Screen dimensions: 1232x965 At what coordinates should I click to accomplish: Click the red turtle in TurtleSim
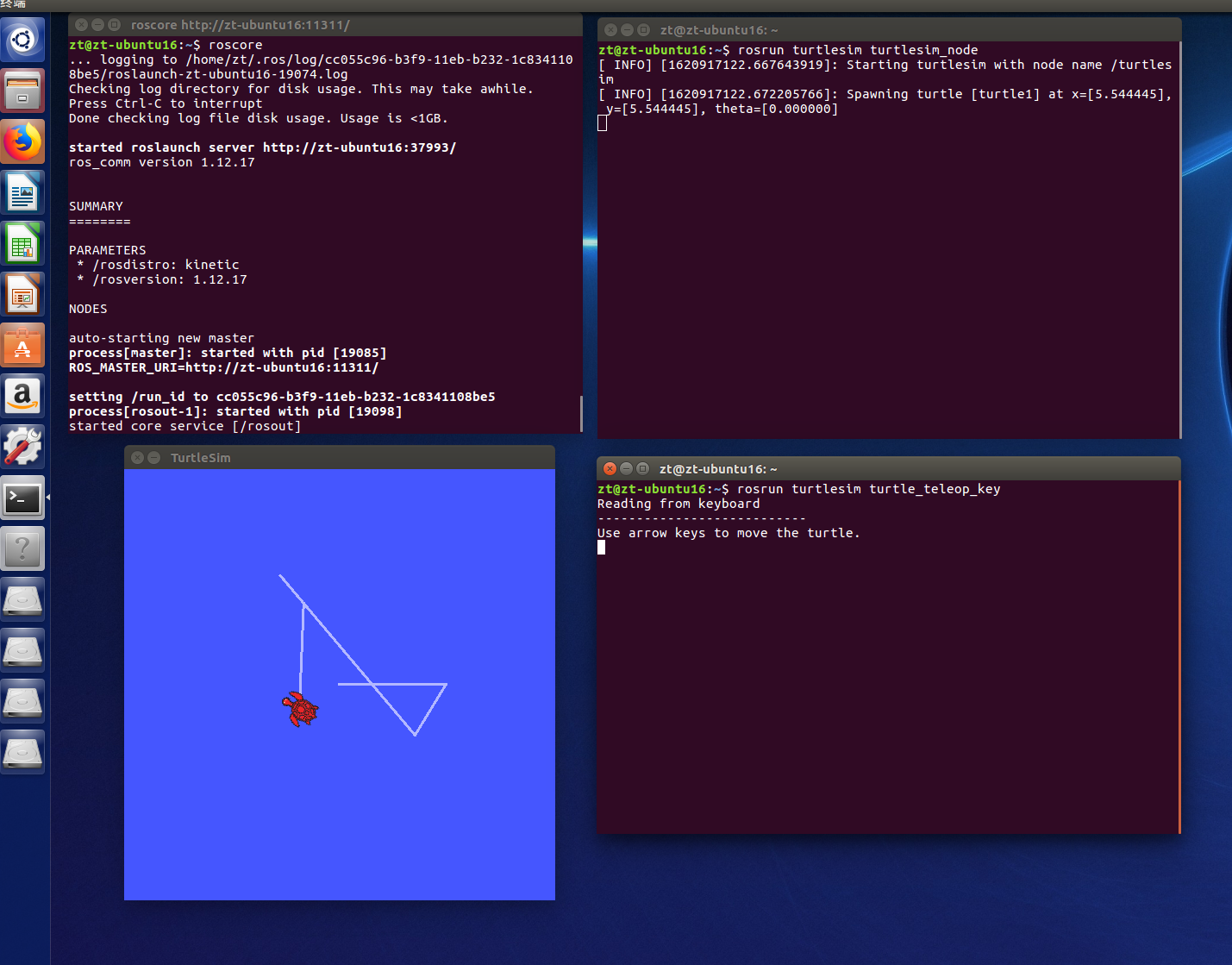300,710
